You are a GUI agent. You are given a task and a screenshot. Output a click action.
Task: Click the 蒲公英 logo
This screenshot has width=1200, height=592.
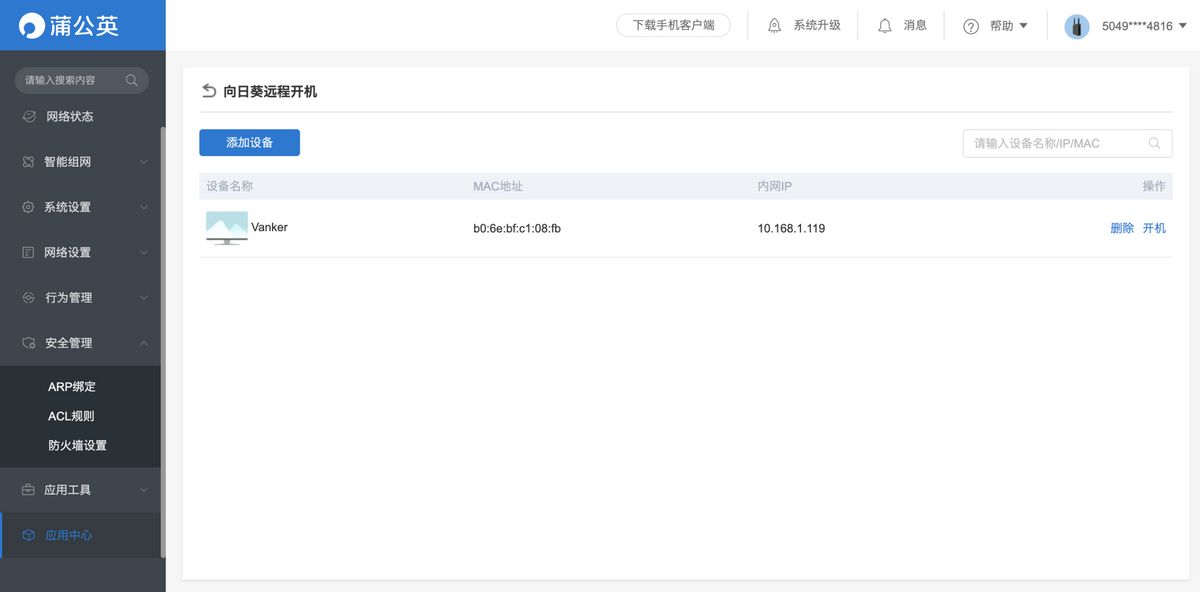70,25
